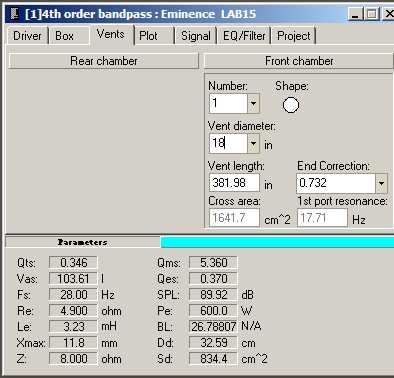Open the End Correction dropdown
394x378 pixels.
pos(381,183)
